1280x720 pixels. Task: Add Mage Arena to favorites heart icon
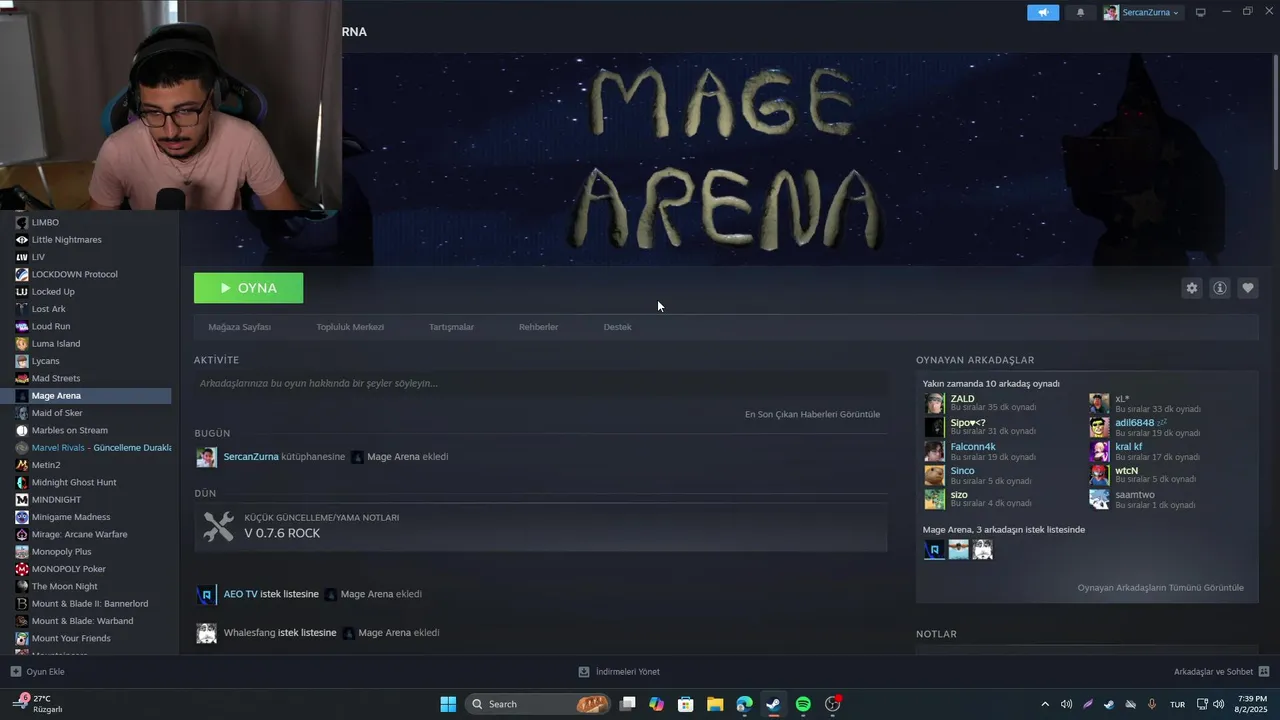click(x=1247, y=288)
